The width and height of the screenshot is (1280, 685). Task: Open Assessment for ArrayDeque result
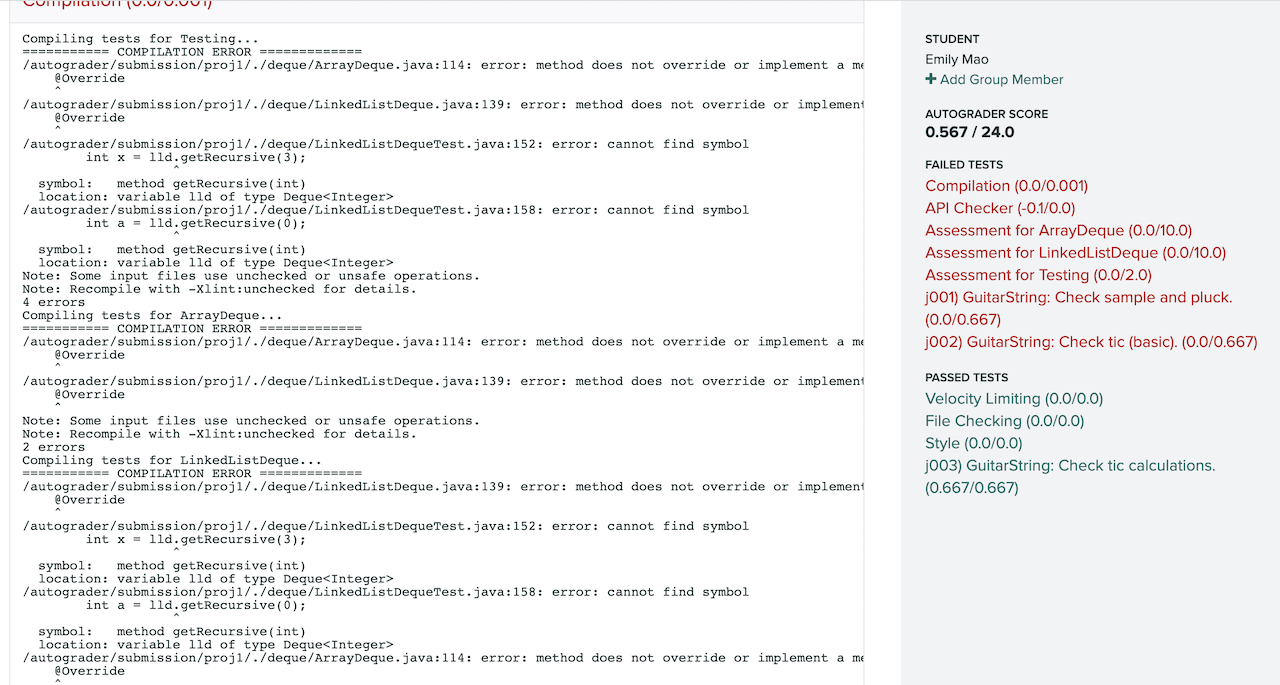point(1058,230)
